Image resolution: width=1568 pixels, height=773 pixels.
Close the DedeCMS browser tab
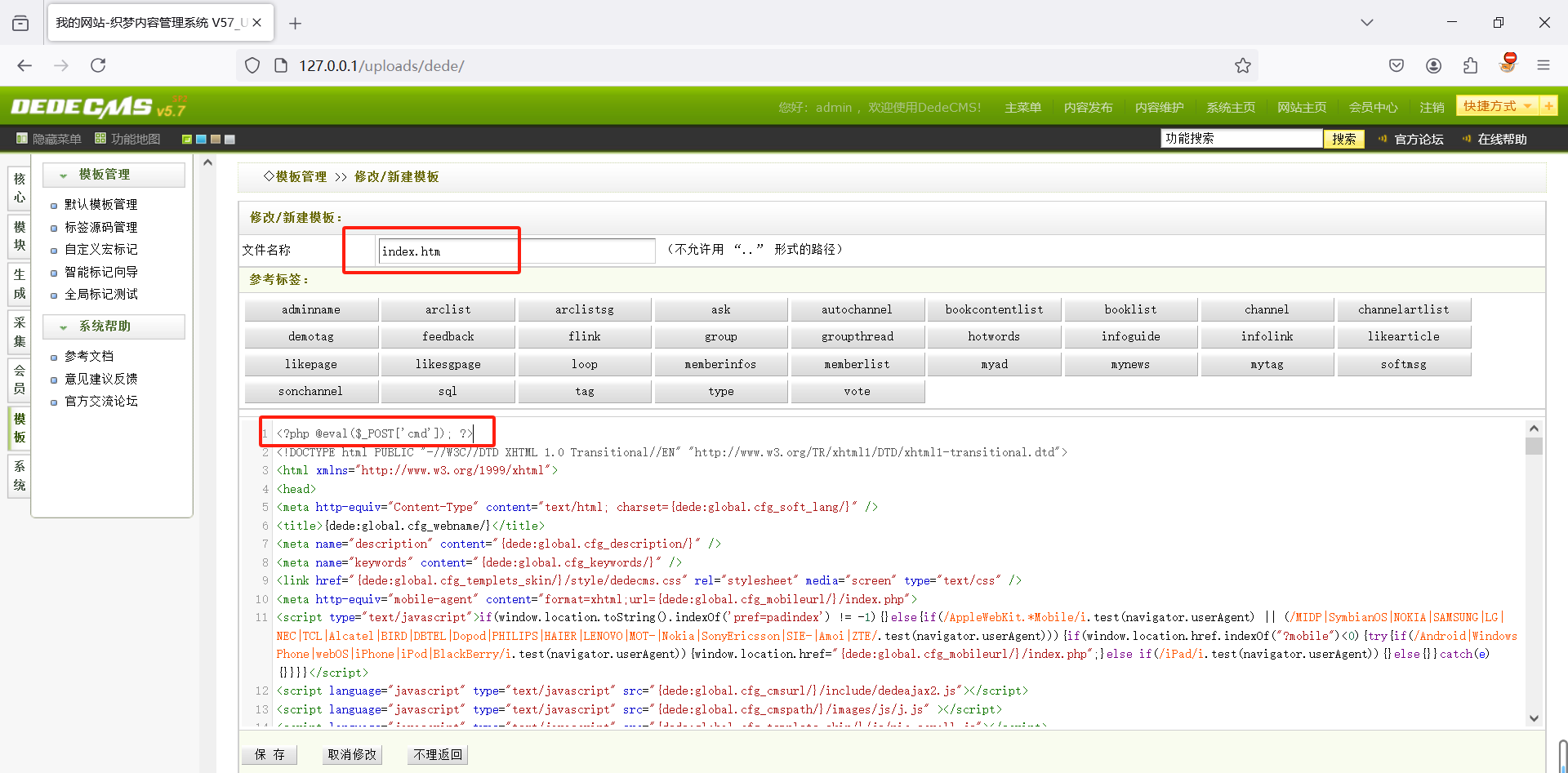click(257, 23)
